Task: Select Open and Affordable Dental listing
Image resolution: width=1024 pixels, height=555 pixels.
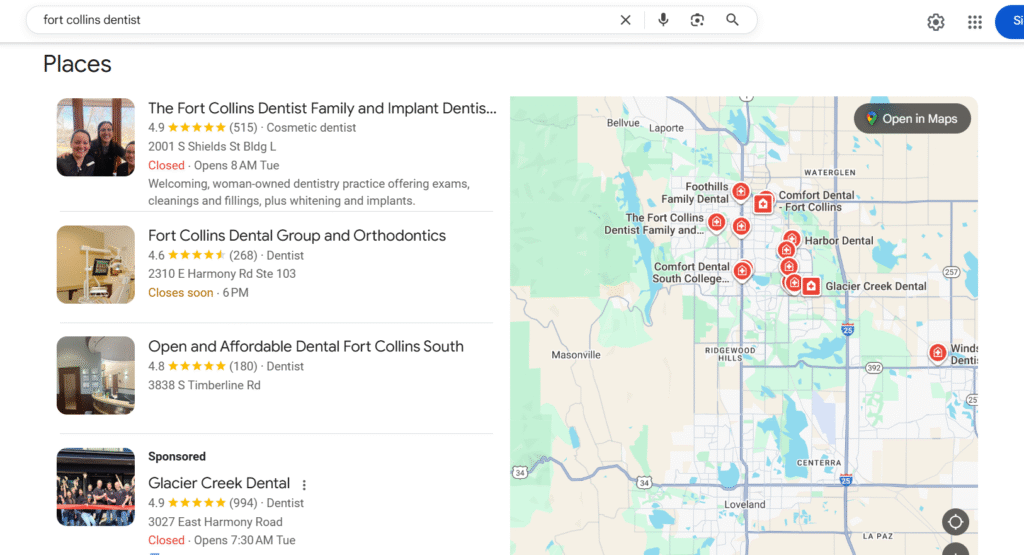Action: coord(305,347)
